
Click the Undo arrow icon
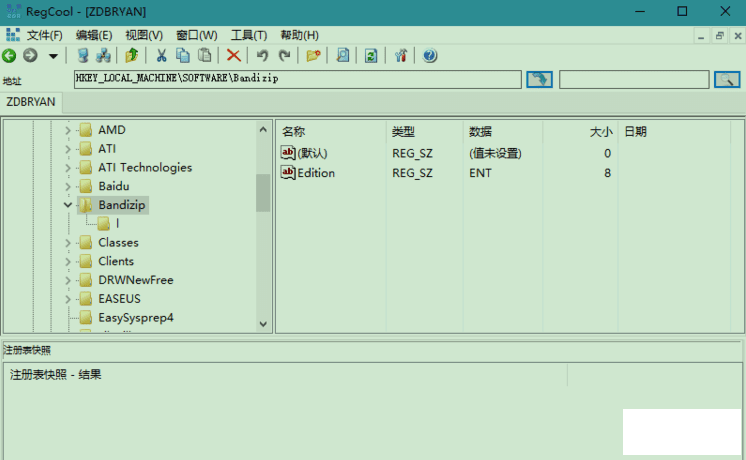[262, 56]
